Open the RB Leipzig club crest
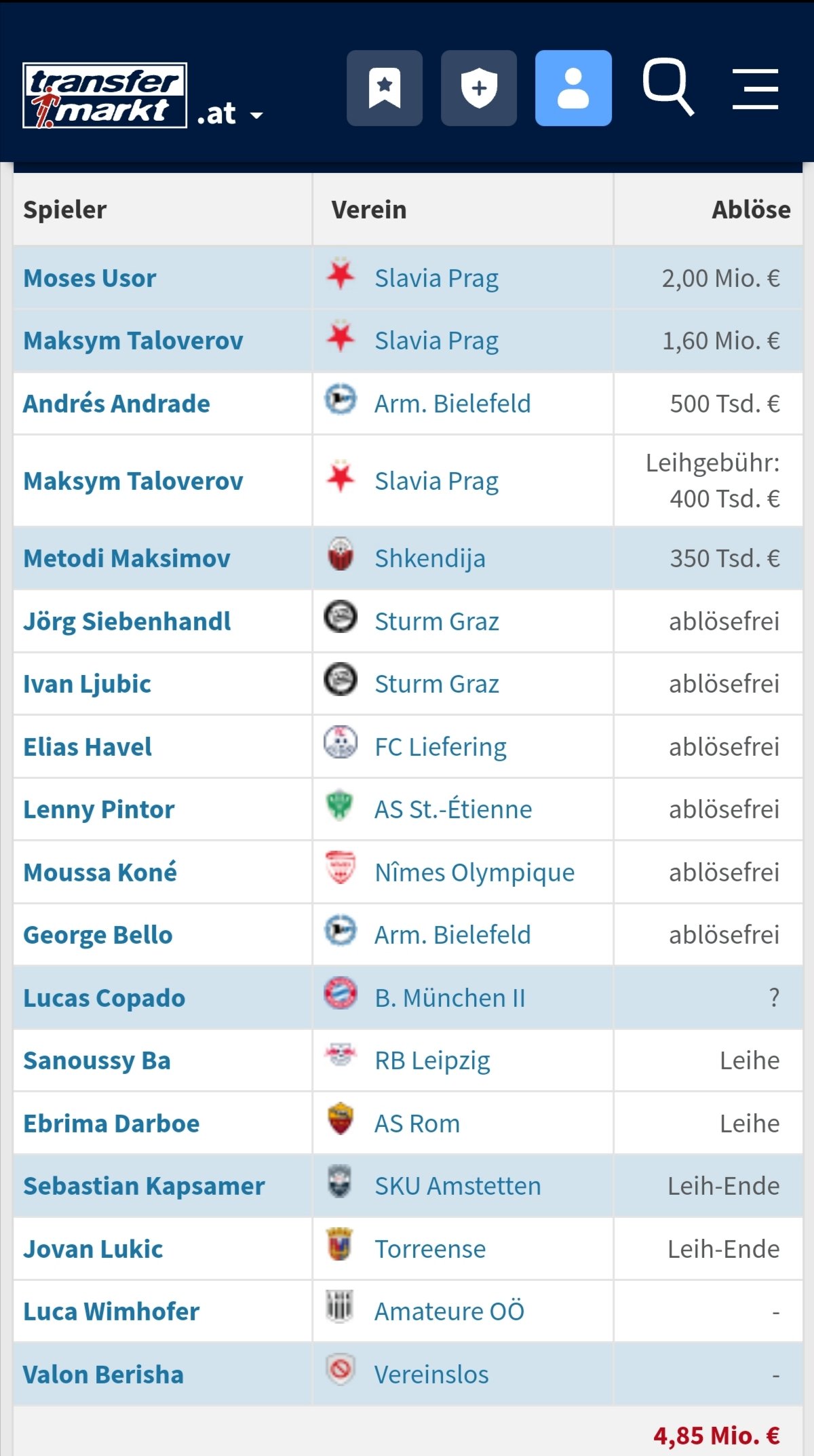Screen dimensions: 814x1456 [x=341, y=1055]
